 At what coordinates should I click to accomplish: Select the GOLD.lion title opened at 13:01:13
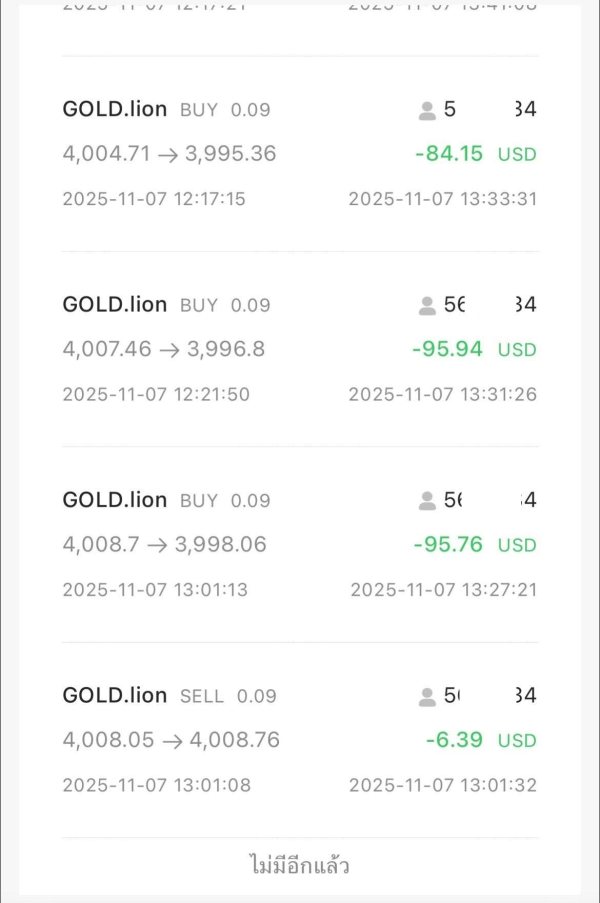pyautogui.click(x=114, y=500)
